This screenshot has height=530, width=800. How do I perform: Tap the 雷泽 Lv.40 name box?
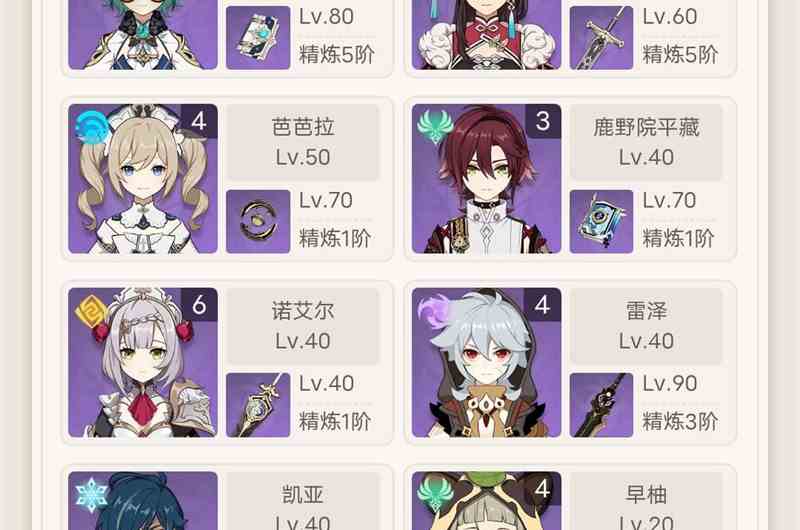click(x=646, y=326)
